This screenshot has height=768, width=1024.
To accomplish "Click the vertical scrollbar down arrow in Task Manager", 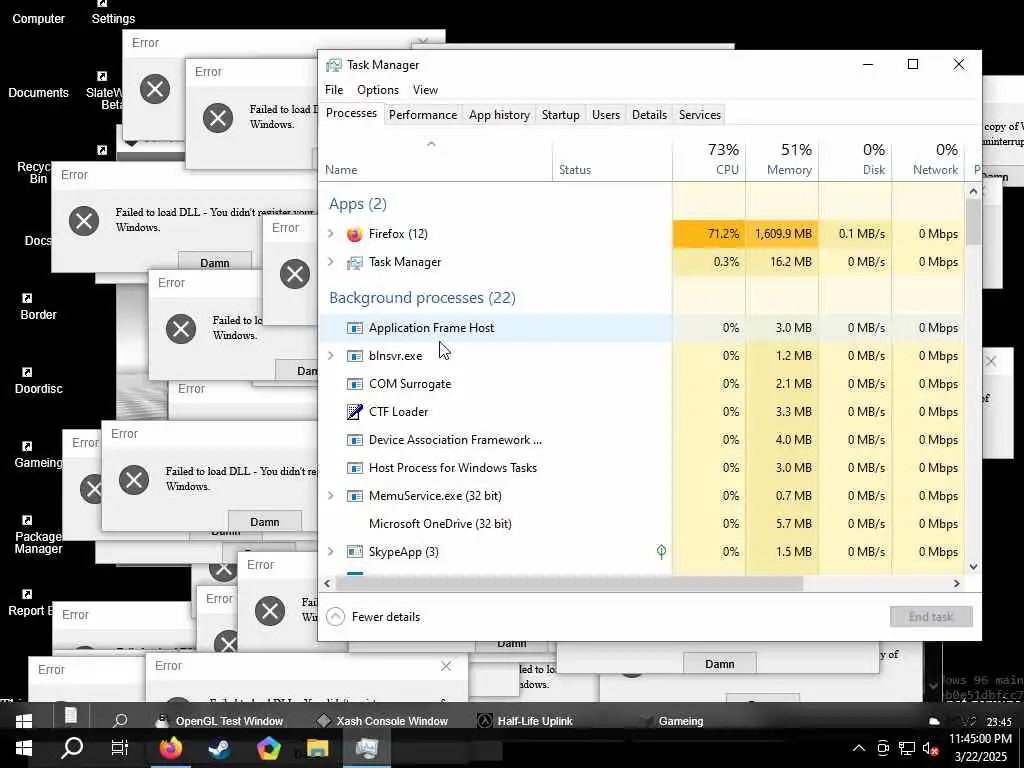I will (973, 567).
